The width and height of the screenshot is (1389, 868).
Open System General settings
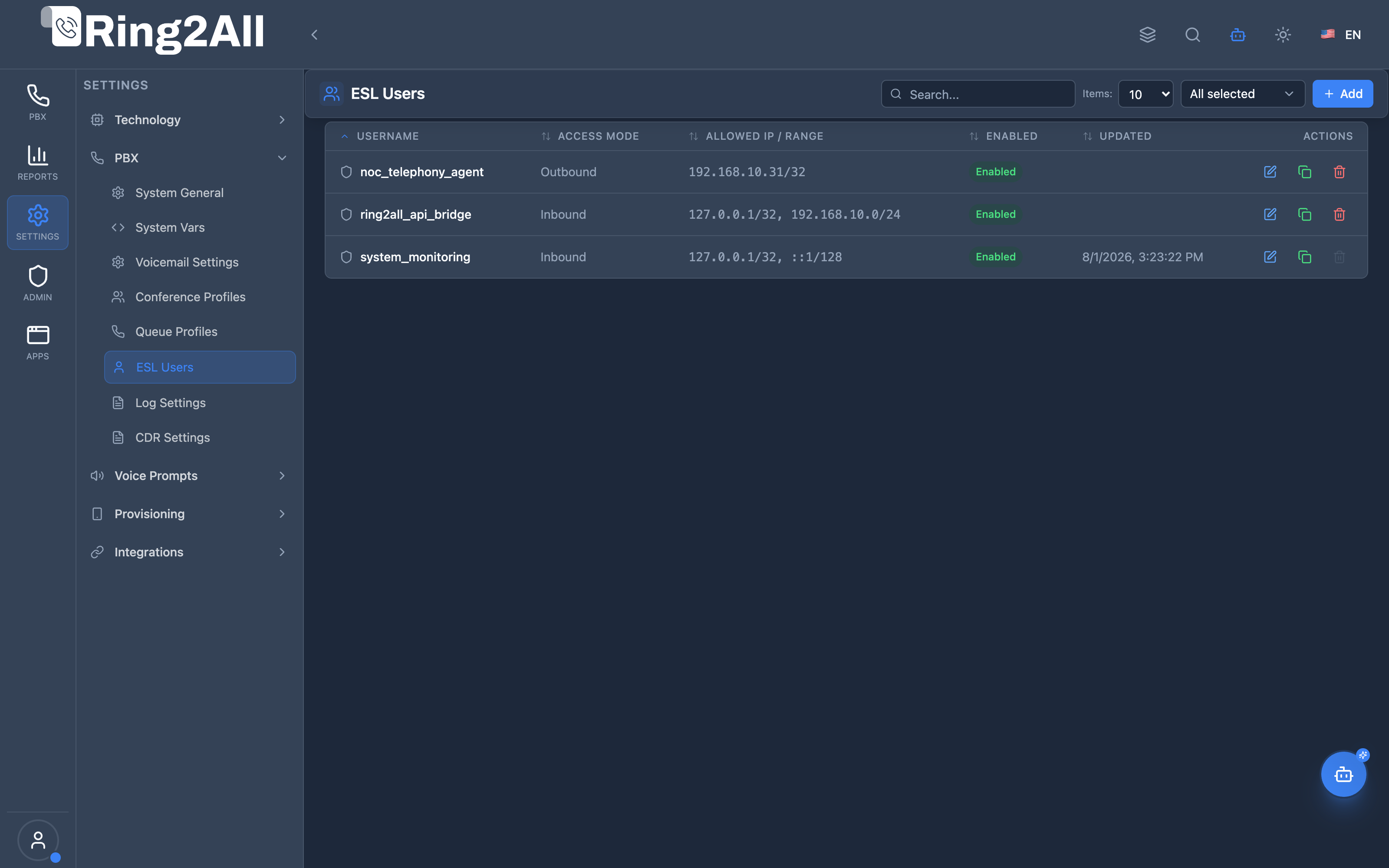coord(200,193)
